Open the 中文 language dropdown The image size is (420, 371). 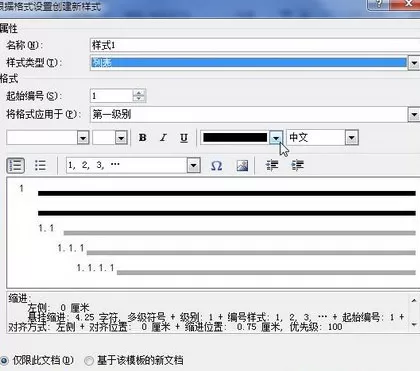[352, 138]
